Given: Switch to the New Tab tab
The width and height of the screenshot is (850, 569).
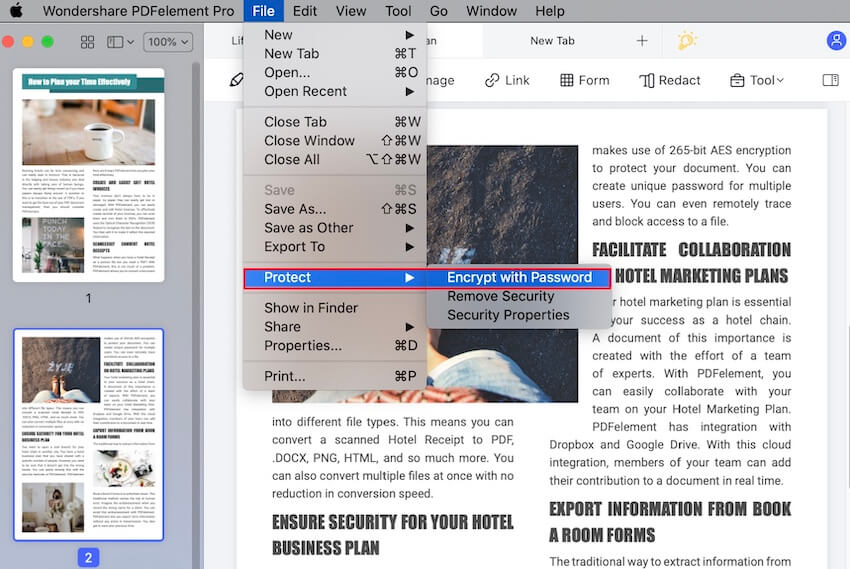Looking at the screenshot, I should tap(552, 41).
